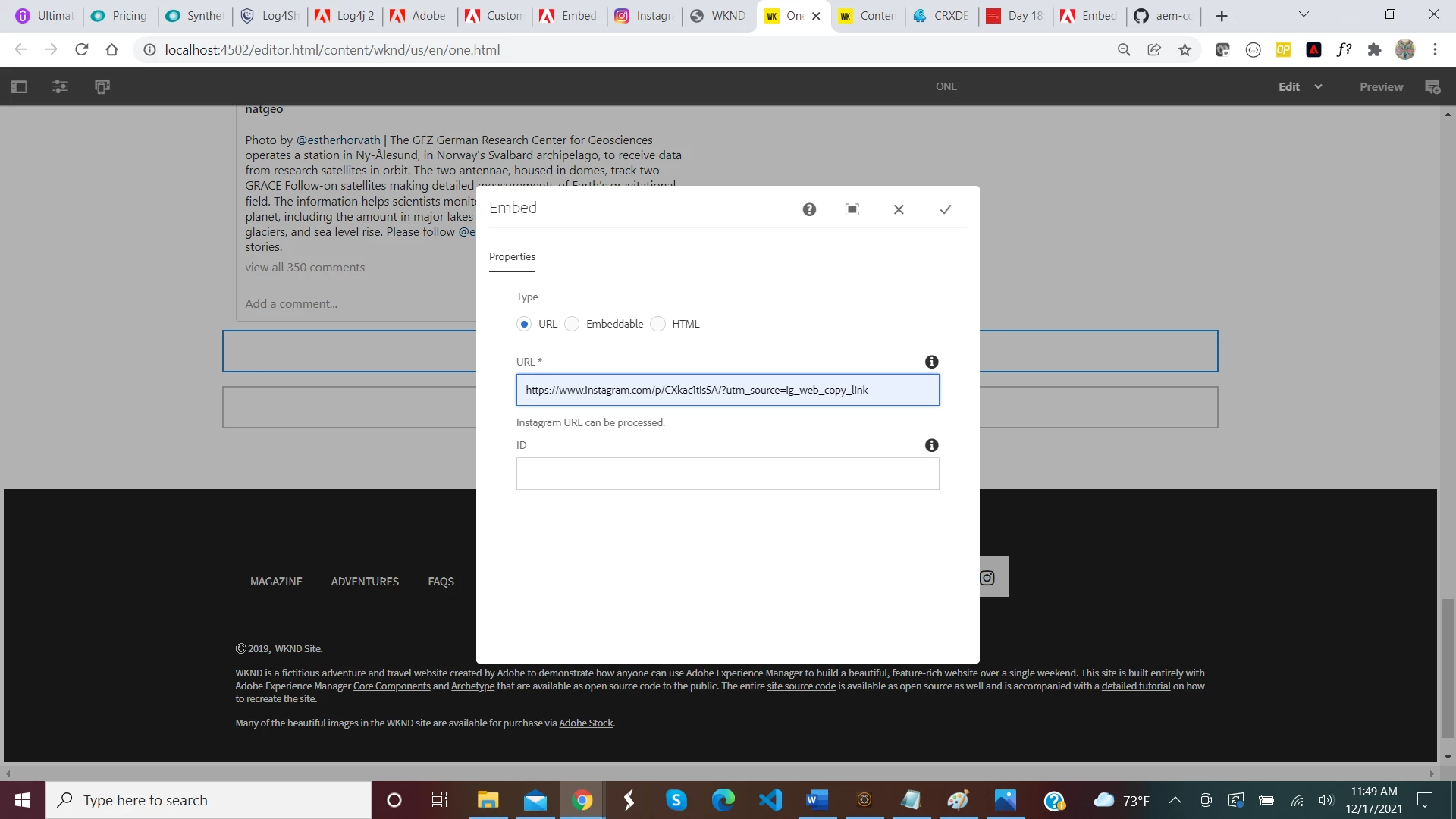Expand the Edit mode dropdown chevron

(1319, 86)
